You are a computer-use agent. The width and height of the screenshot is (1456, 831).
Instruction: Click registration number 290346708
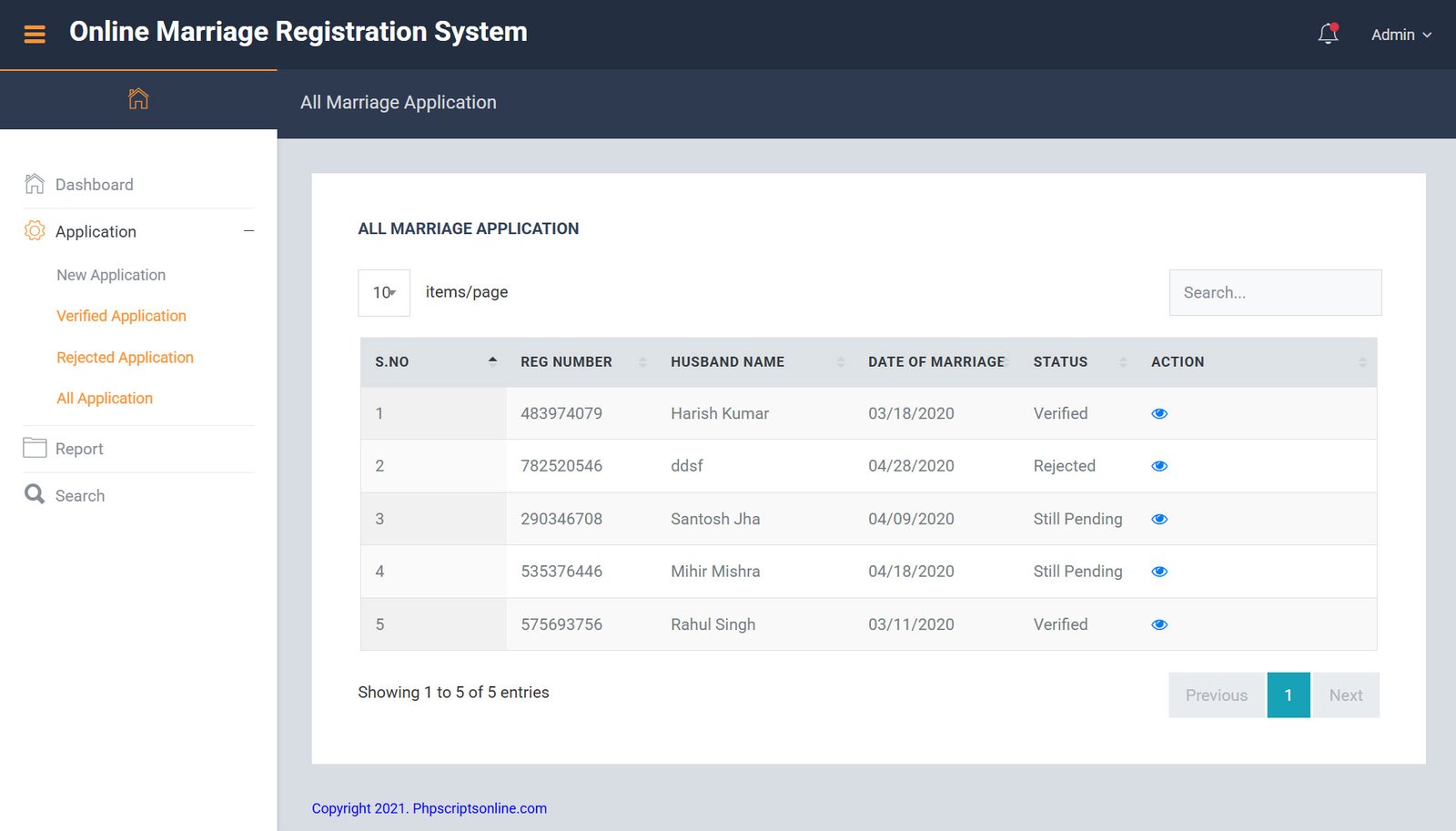[x=561, y=519]
